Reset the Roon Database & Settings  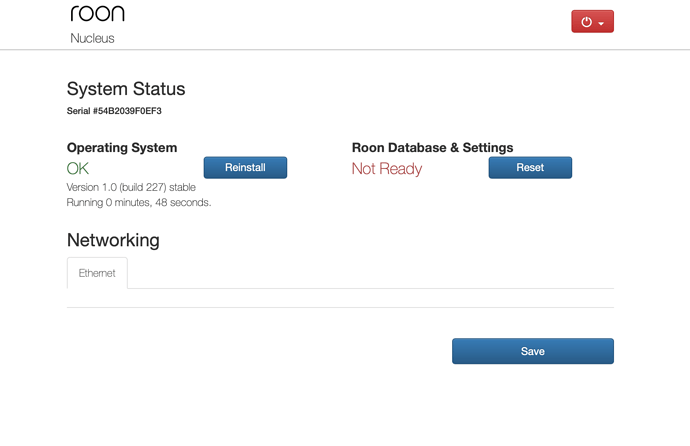pyautogui.click(x=530, y=168)
